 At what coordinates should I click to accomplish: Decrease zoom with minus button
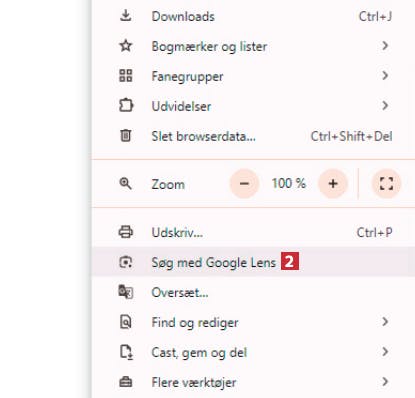(x=244, y=184)
